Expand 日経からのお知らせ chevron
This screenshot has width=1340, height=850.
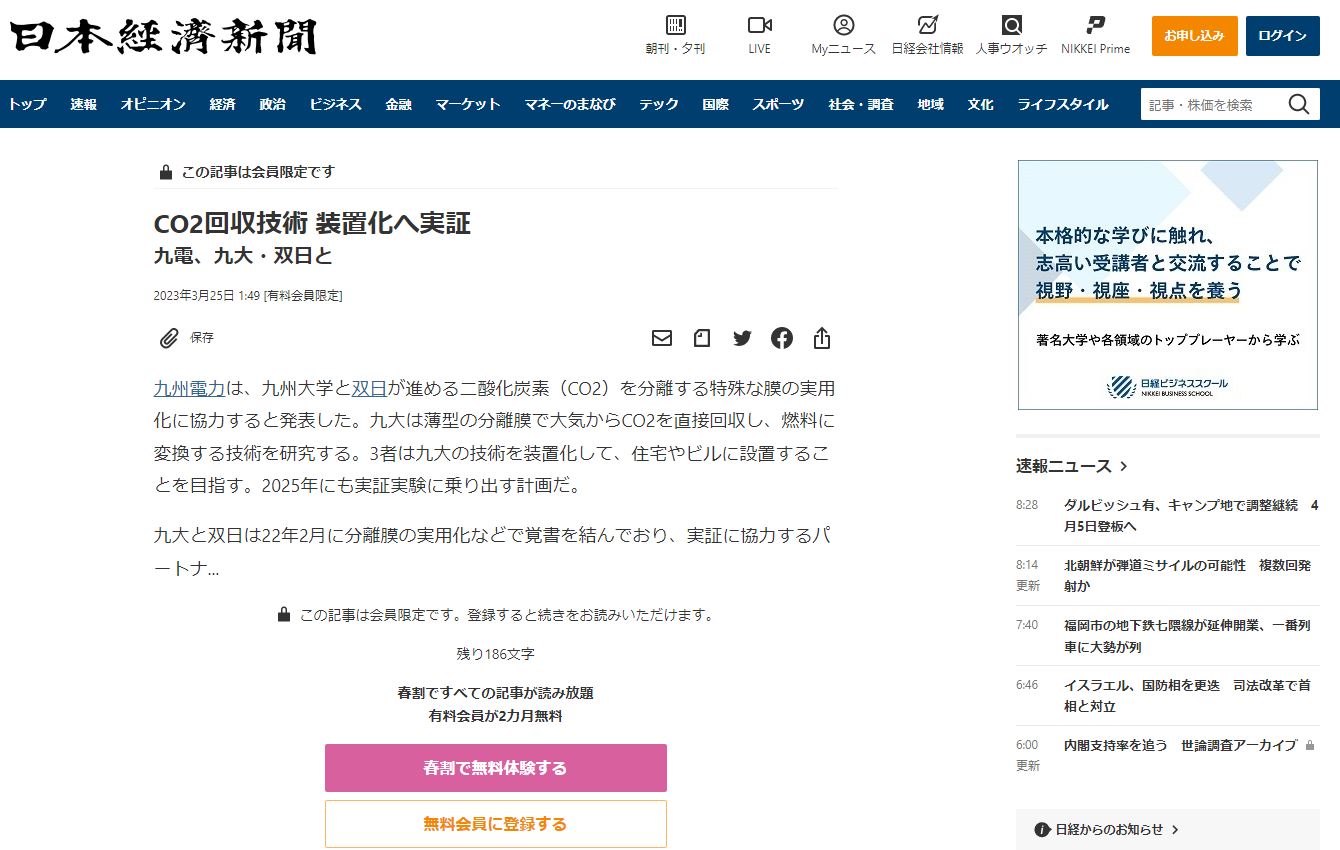coord(1175,829)
